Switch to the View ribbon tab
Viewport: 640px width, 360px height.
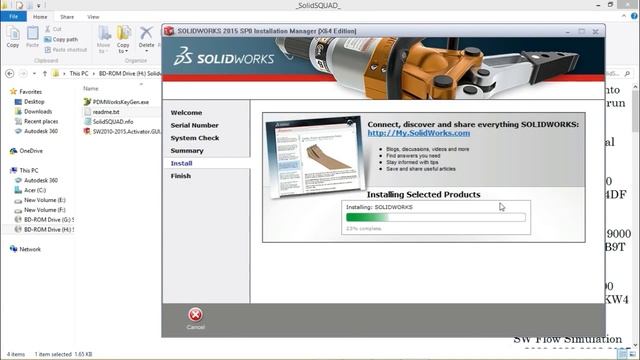93,17
